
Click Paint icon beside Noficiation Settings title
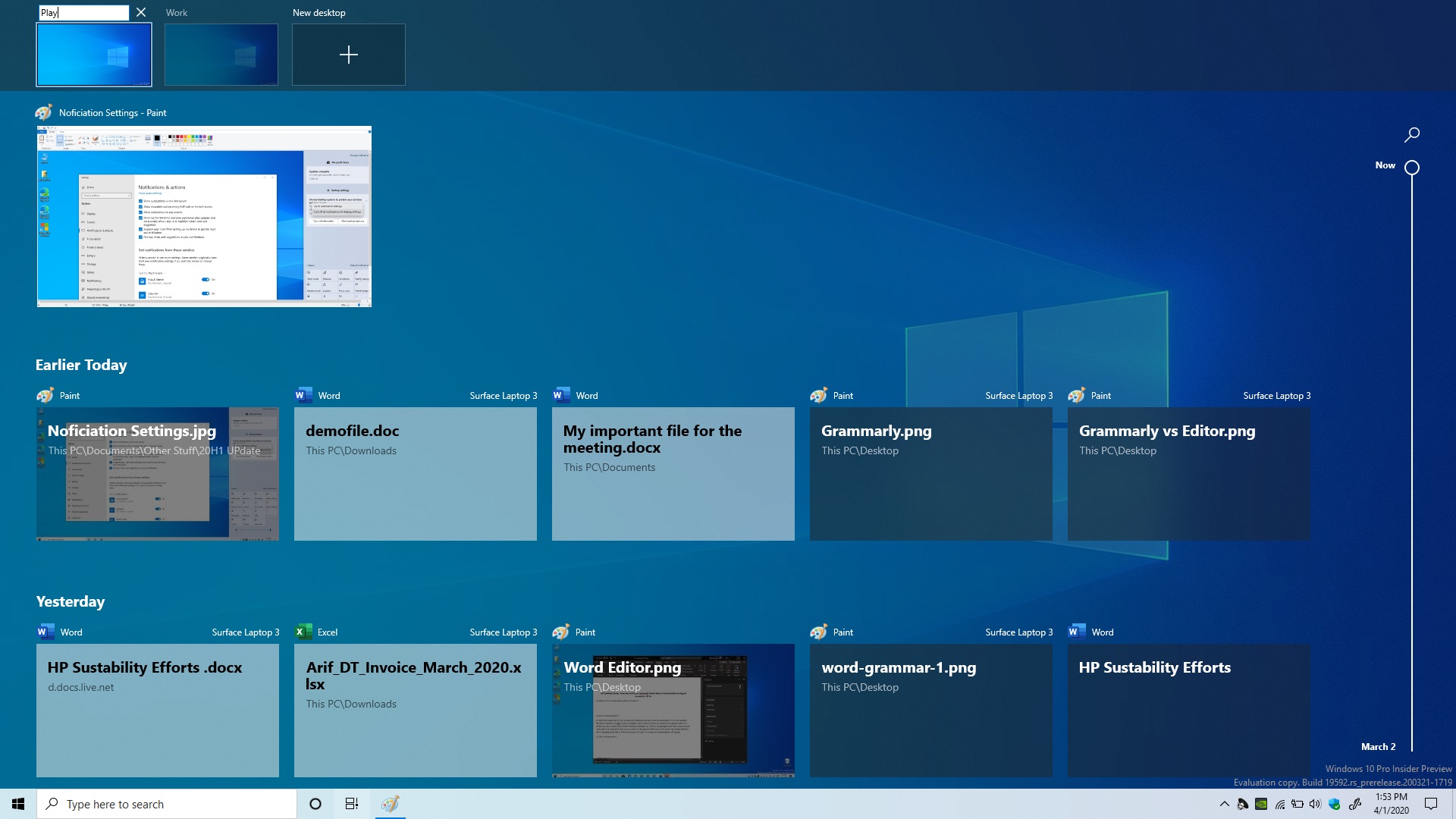click(44, 112)
